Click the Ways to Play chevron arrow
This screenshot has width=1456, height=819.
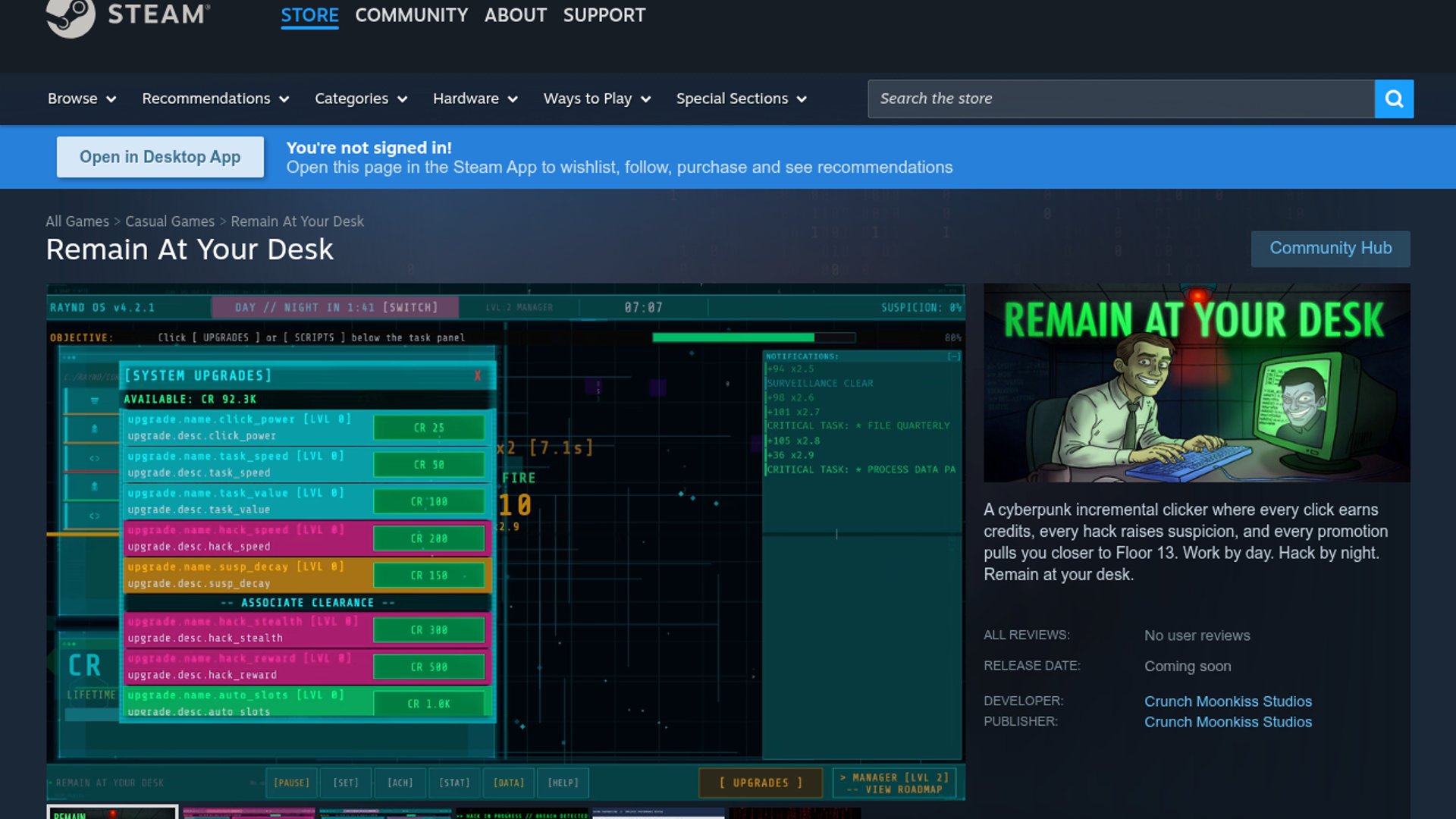(646, 99)
